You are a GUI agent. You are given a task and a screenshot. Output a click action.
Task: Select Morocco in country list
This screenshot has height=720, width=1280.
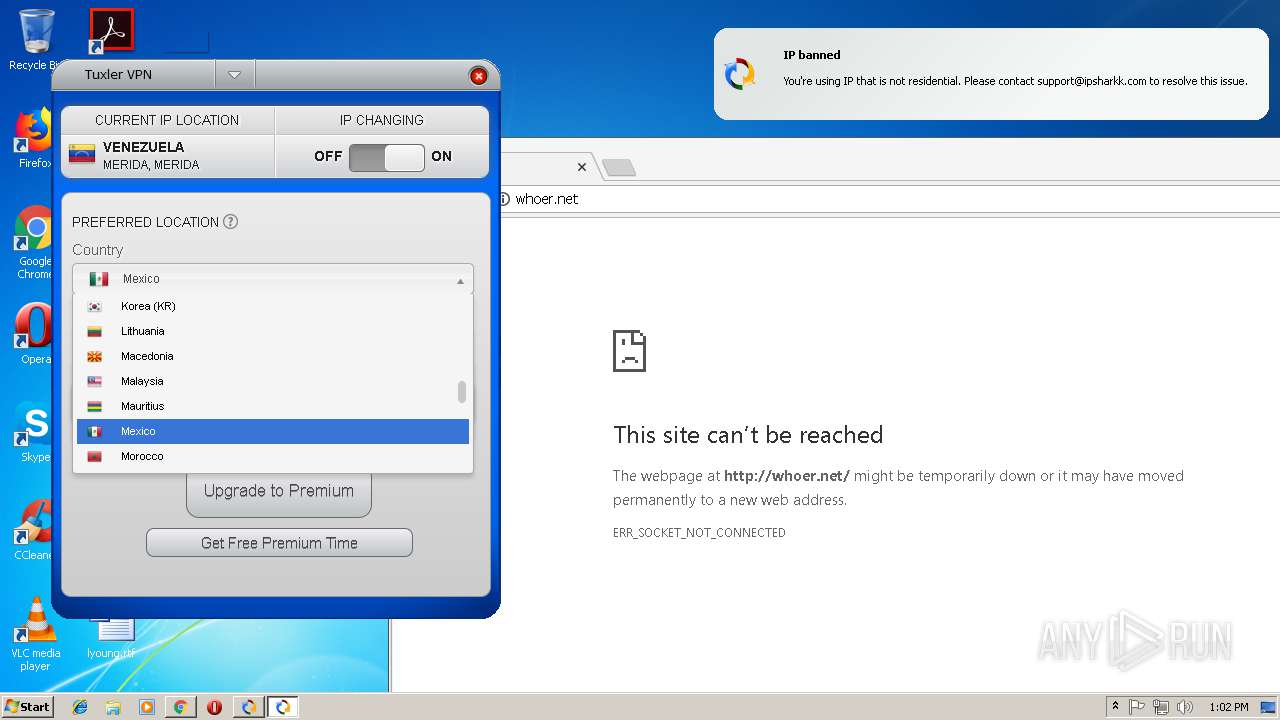point(272,456)
